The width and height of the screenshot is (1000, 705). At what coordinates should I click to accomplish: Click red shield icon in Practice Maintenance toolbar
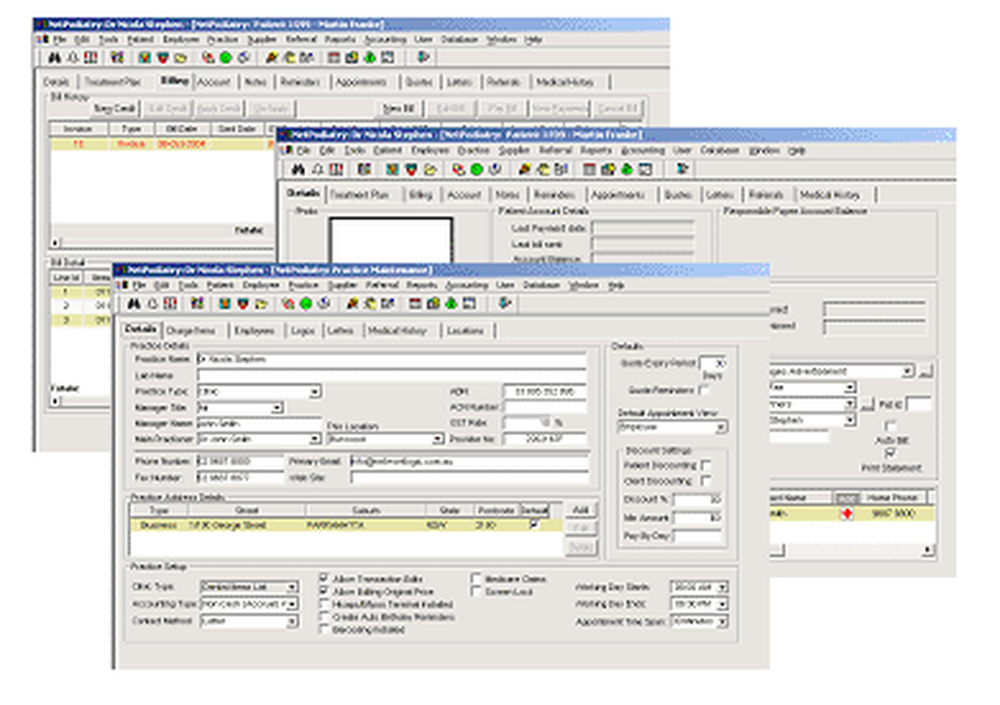coord(242,304)
